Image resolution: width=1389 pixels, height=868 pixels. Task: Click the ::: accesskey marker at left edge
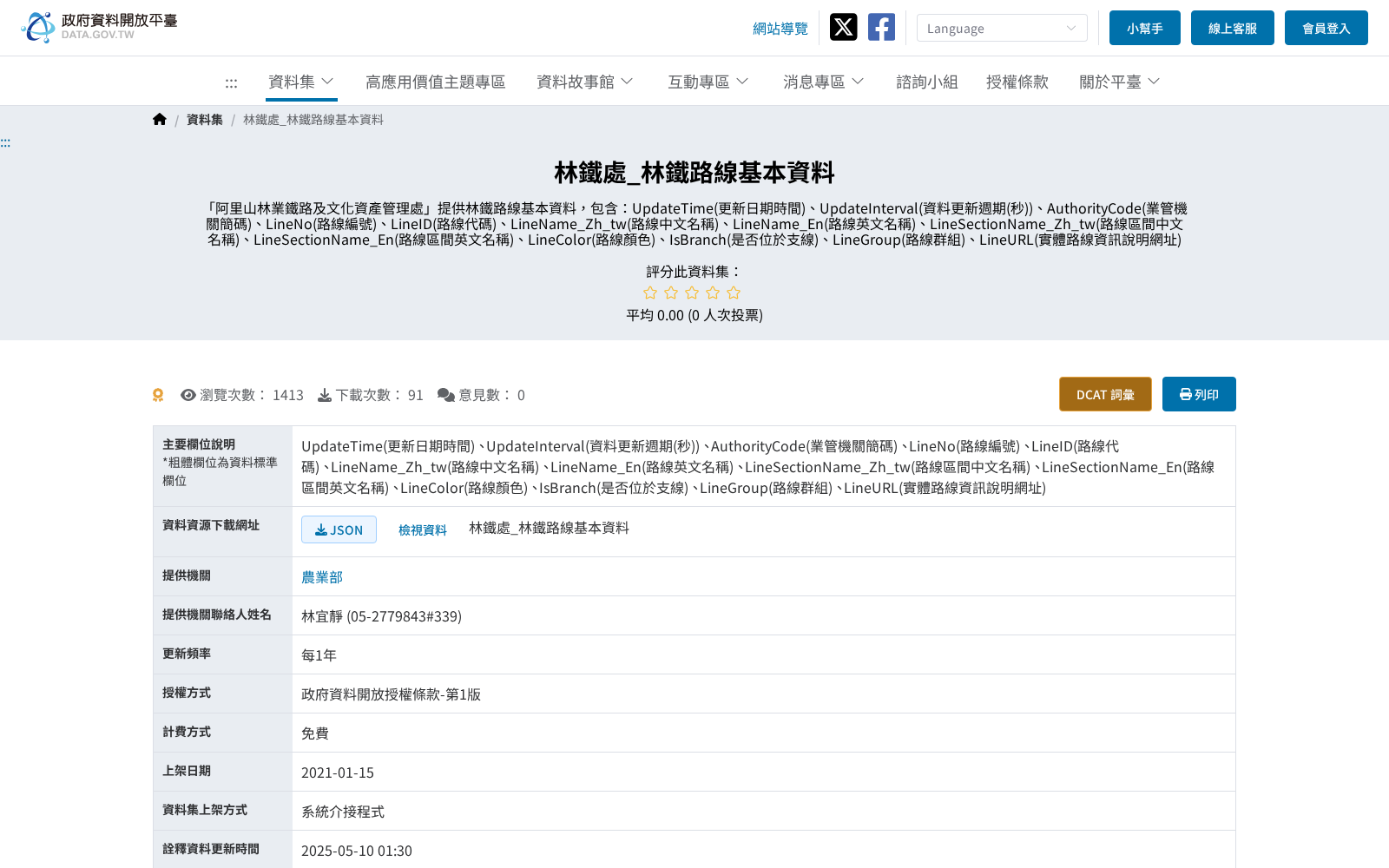pyautogui.click(x=5, y=143)
